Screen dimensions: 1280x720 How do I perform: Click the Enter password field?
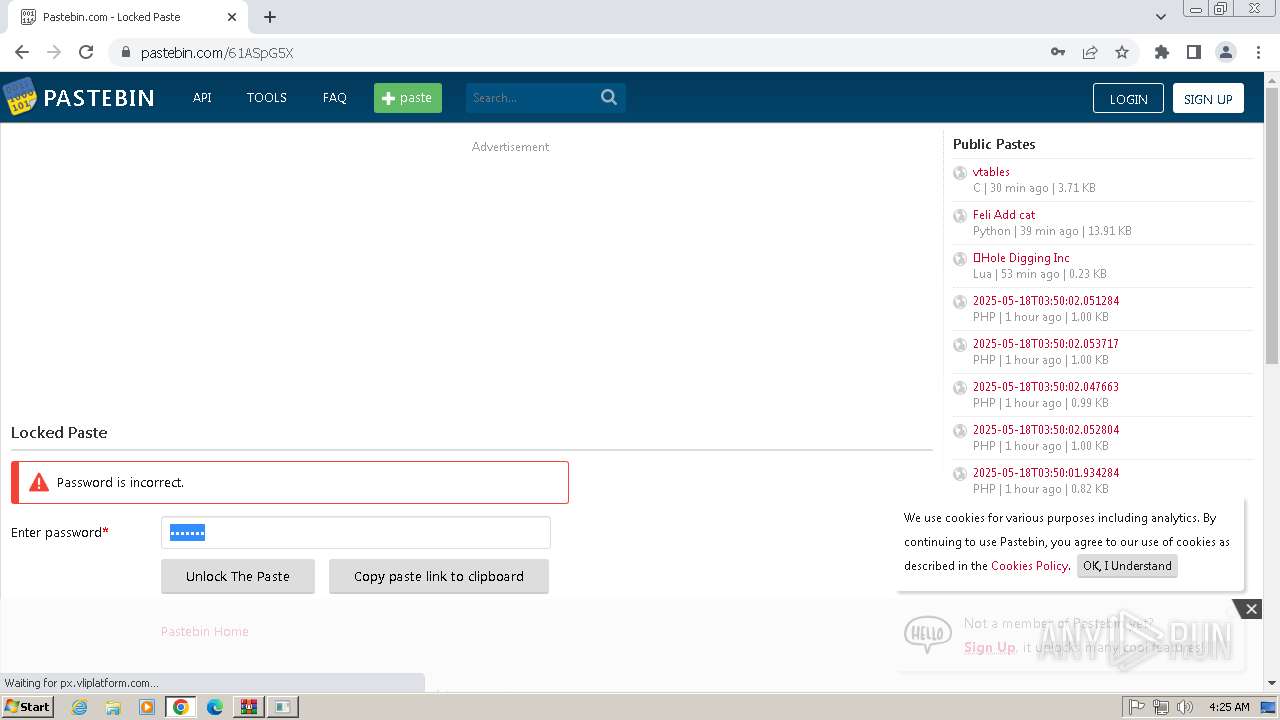(x=356, y=533)
